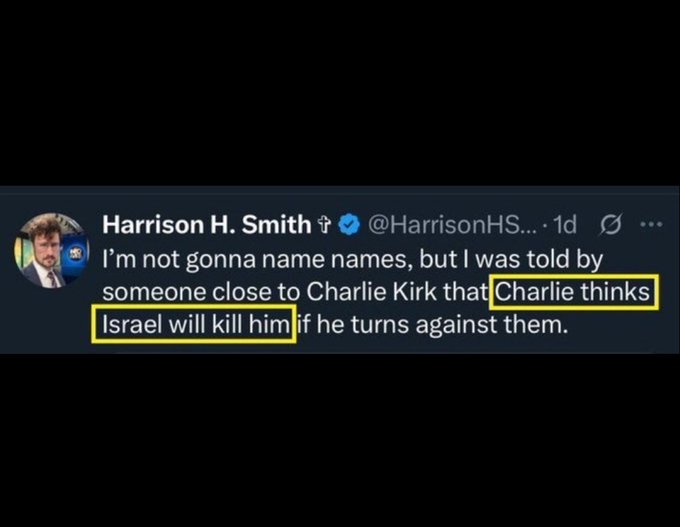Click the display name Harrison H. Smith
The width and height of the screenshot is (680, 527).
[x=207, y=225]
